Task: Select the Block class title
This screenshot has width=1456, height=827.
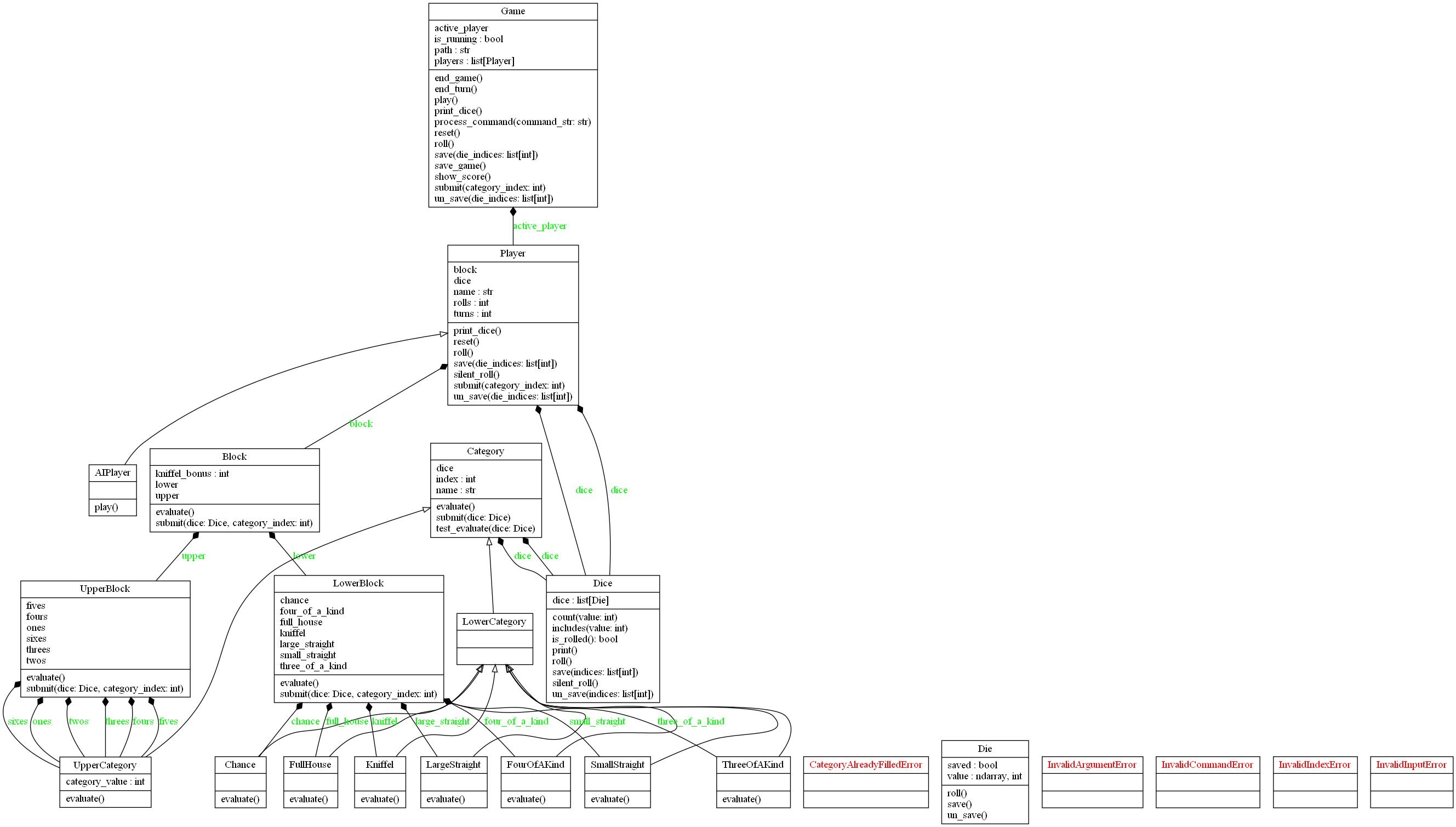Action: click(234, 457)
